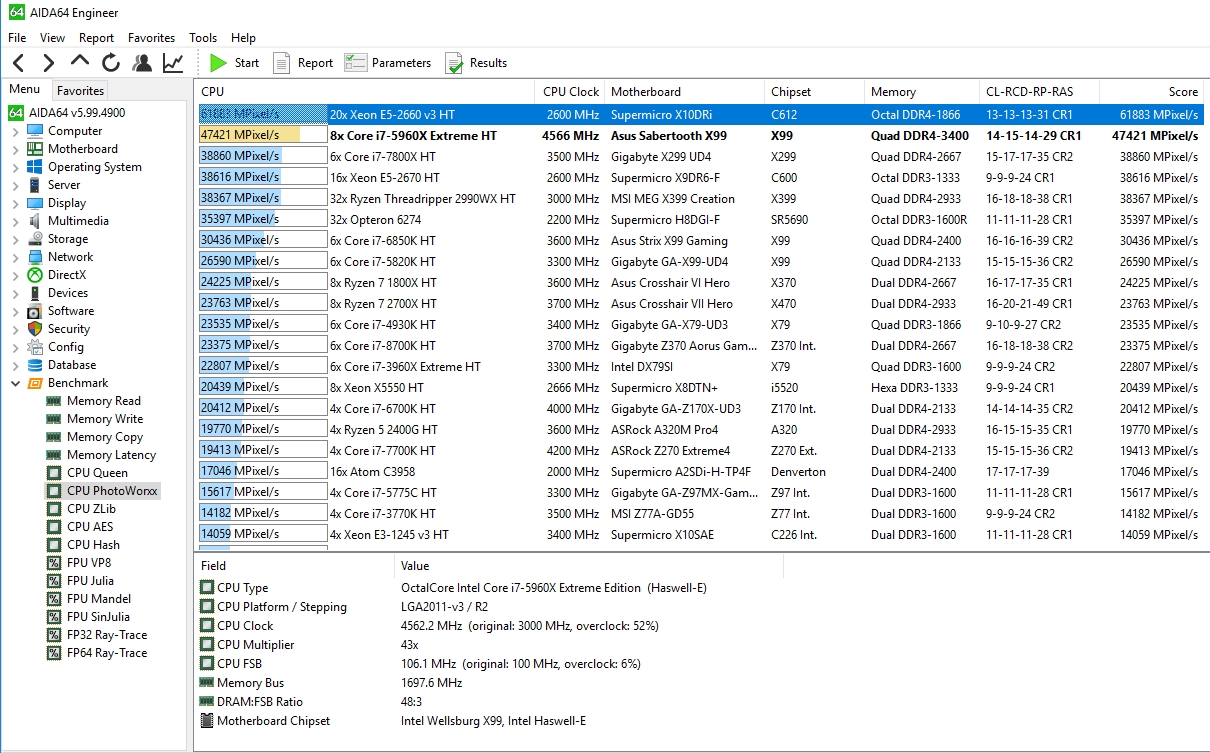Open the Report toolbar button
The image size is (1210, 753).
pos(303,63)
